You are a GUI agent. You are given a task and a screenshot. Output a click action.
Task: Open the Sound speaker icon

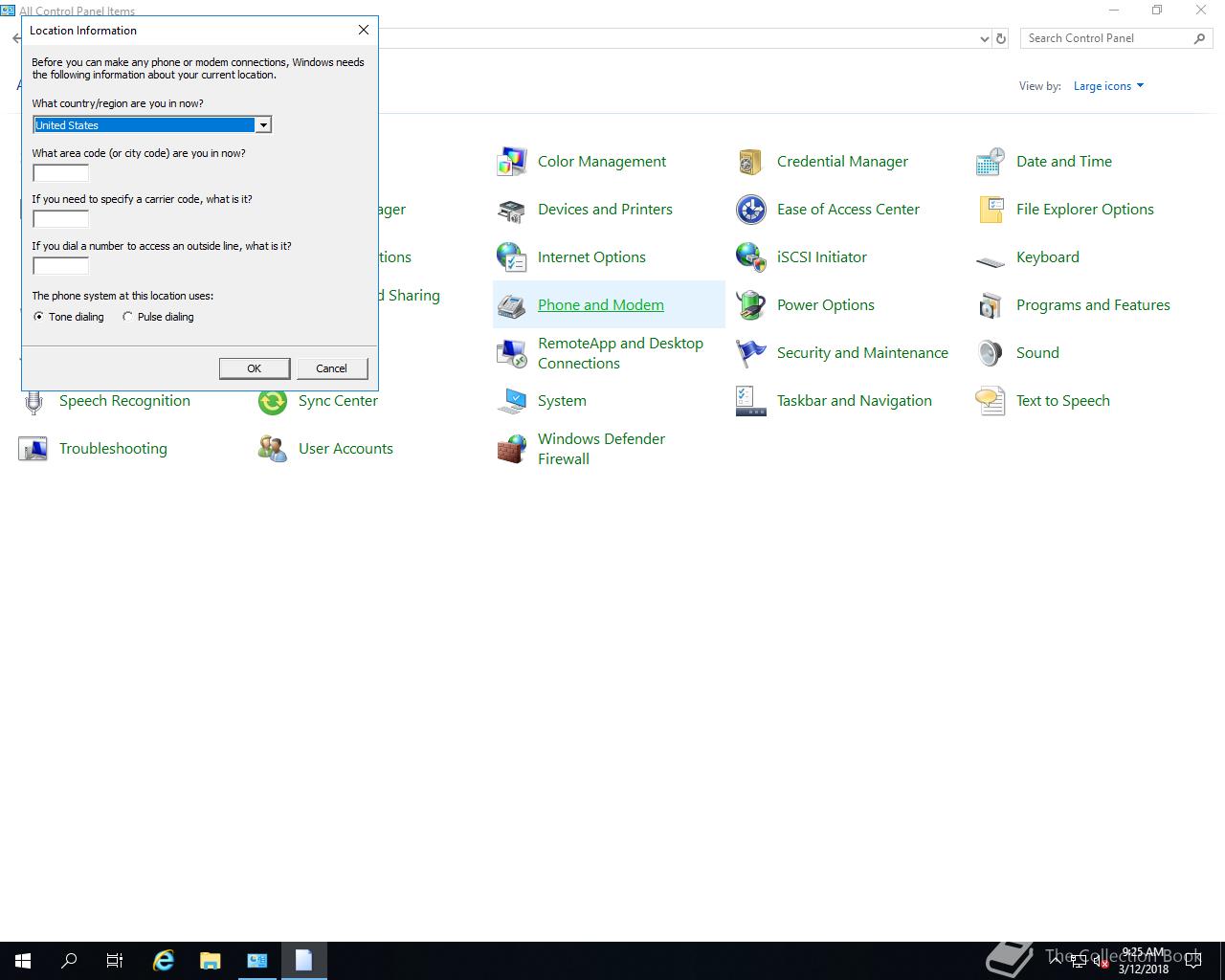pos(991,353)
